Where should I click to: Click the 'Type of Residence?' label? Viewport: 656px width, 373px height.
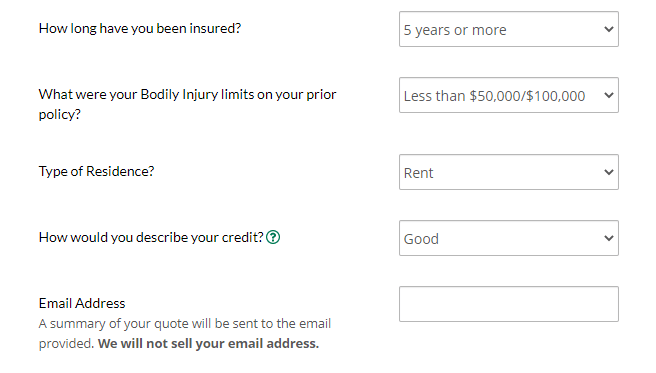coord(96,171)
